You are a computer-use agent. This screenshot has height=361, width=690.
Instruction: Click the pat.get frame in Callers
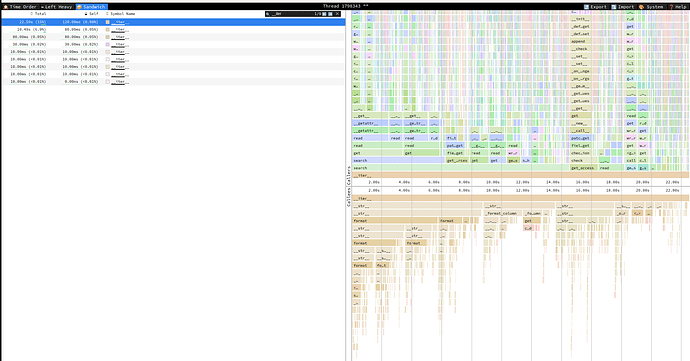pyautogui.click(x=455, y=145)
